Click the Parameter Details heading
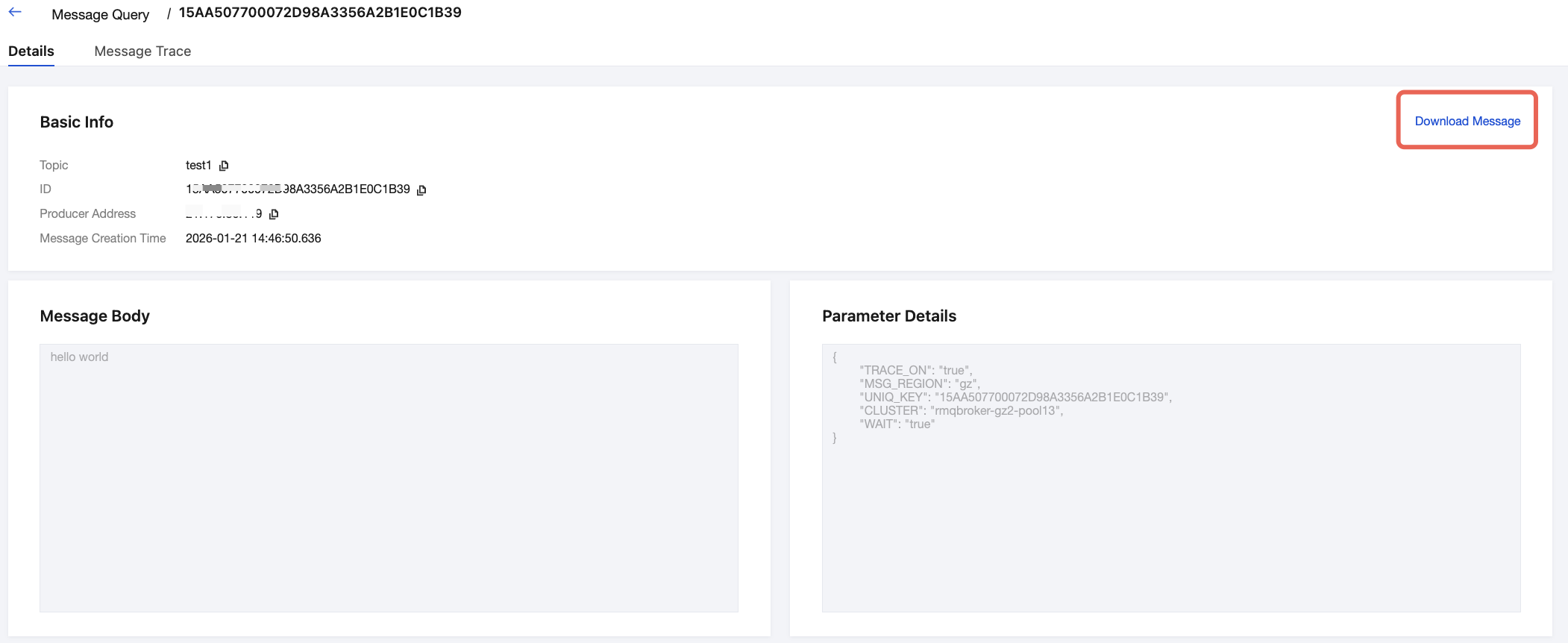This screenshot has width=1568, height=643. 888,316
